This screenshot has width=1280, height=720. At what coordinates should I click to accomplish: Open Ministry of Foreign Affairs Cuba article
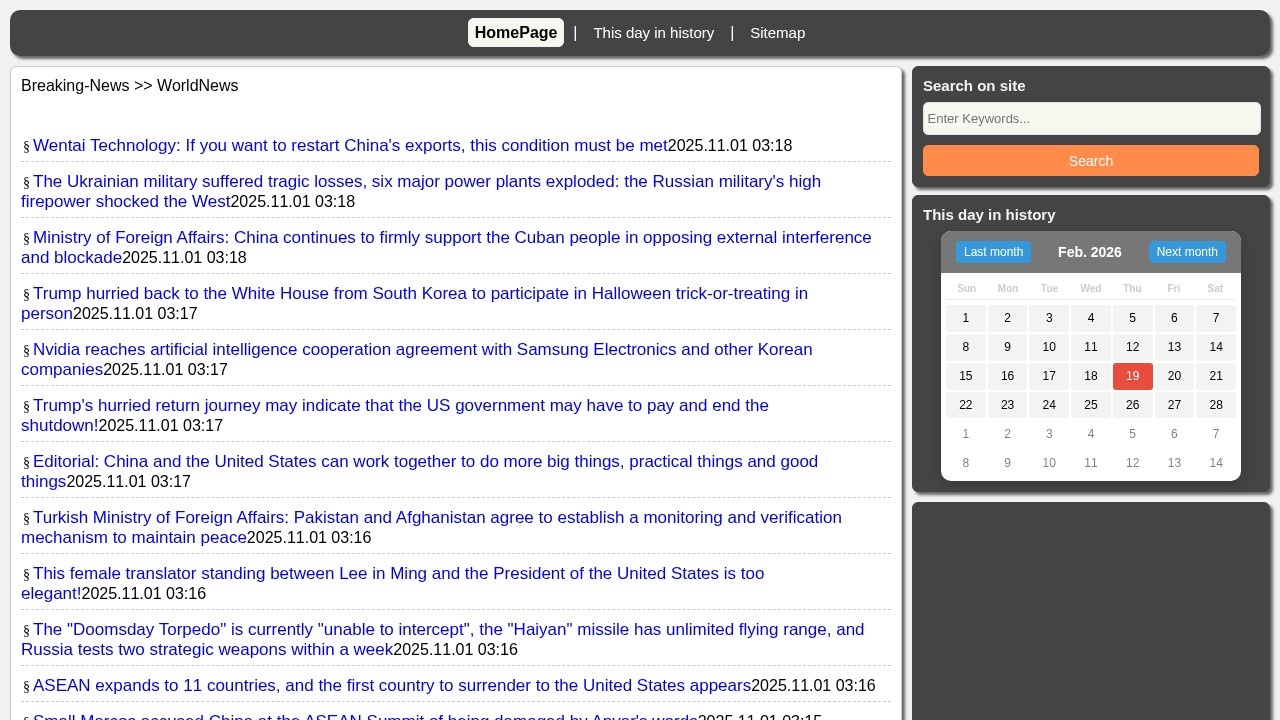tap(451, 238)
